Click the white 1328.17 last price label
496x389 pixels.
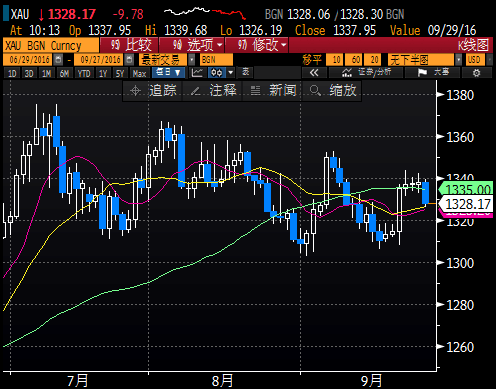[466, 204]
